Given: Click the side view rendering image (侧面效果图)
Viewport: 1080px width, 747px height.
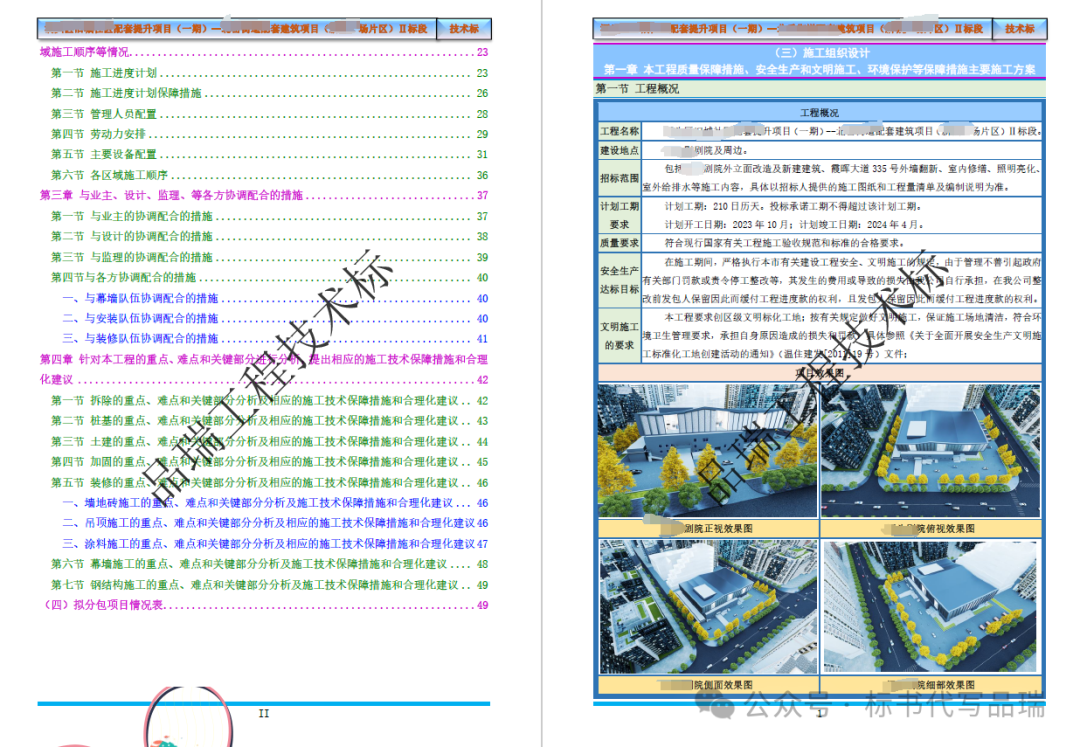Looking at the screenshot, I should 707,607.
